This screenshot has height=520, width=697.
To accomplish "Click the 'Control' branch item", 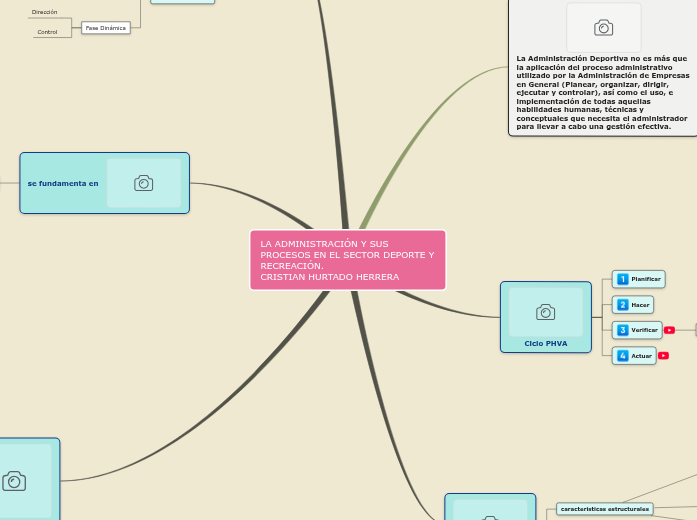I will click(47, 32).
